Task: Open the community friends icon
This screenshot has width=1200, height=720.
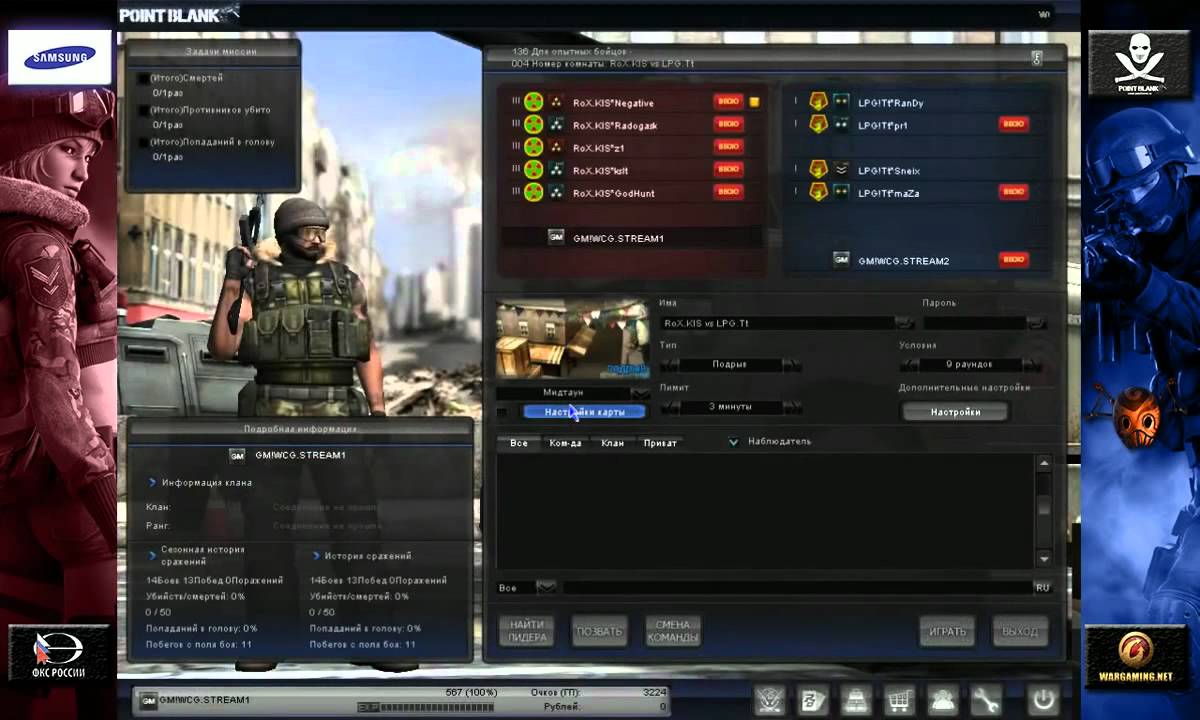Action: click(x=944, y=698)
